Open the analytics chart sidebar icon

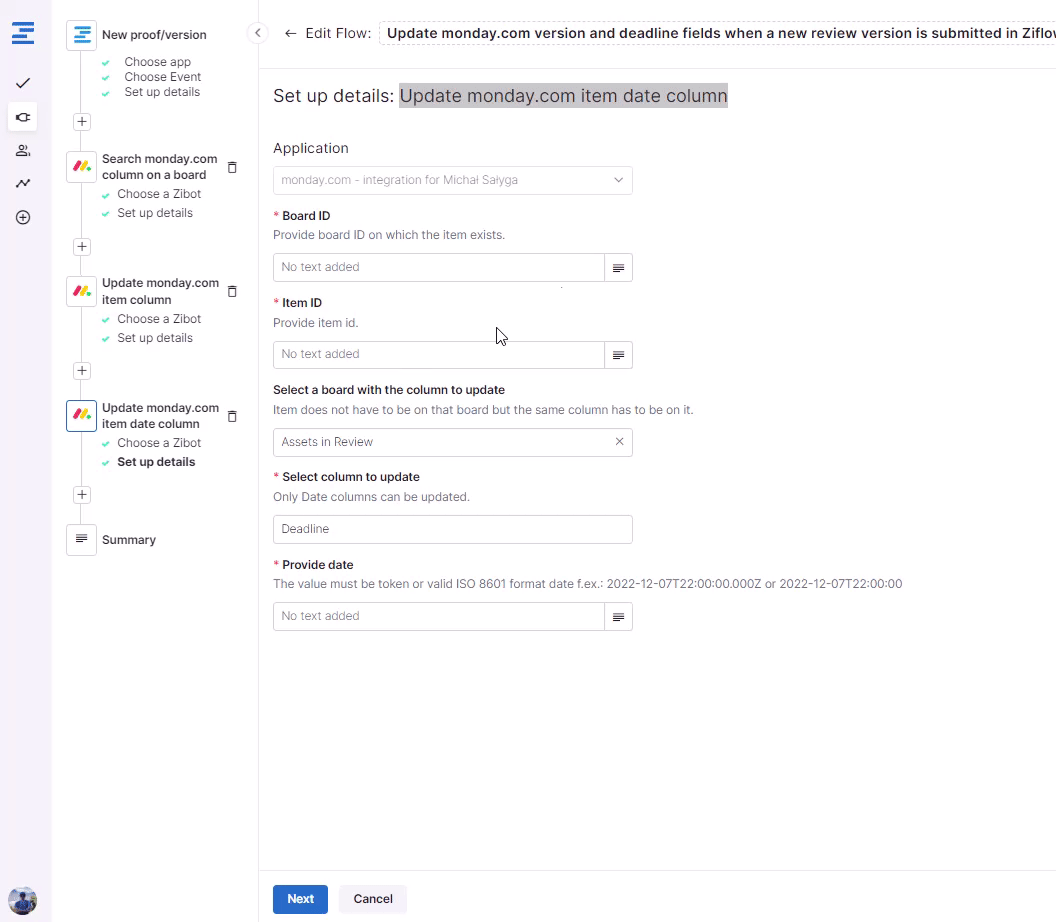pos(23,183)
